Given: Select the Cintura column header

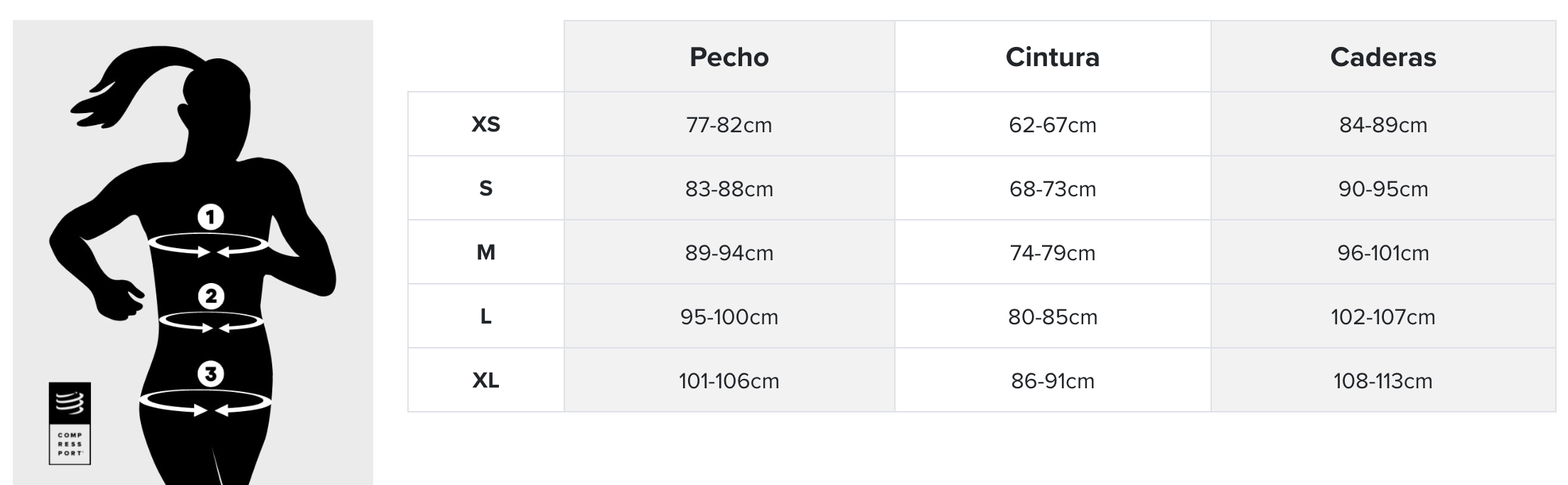Looking at the screenshot, I should [1053, 57].
